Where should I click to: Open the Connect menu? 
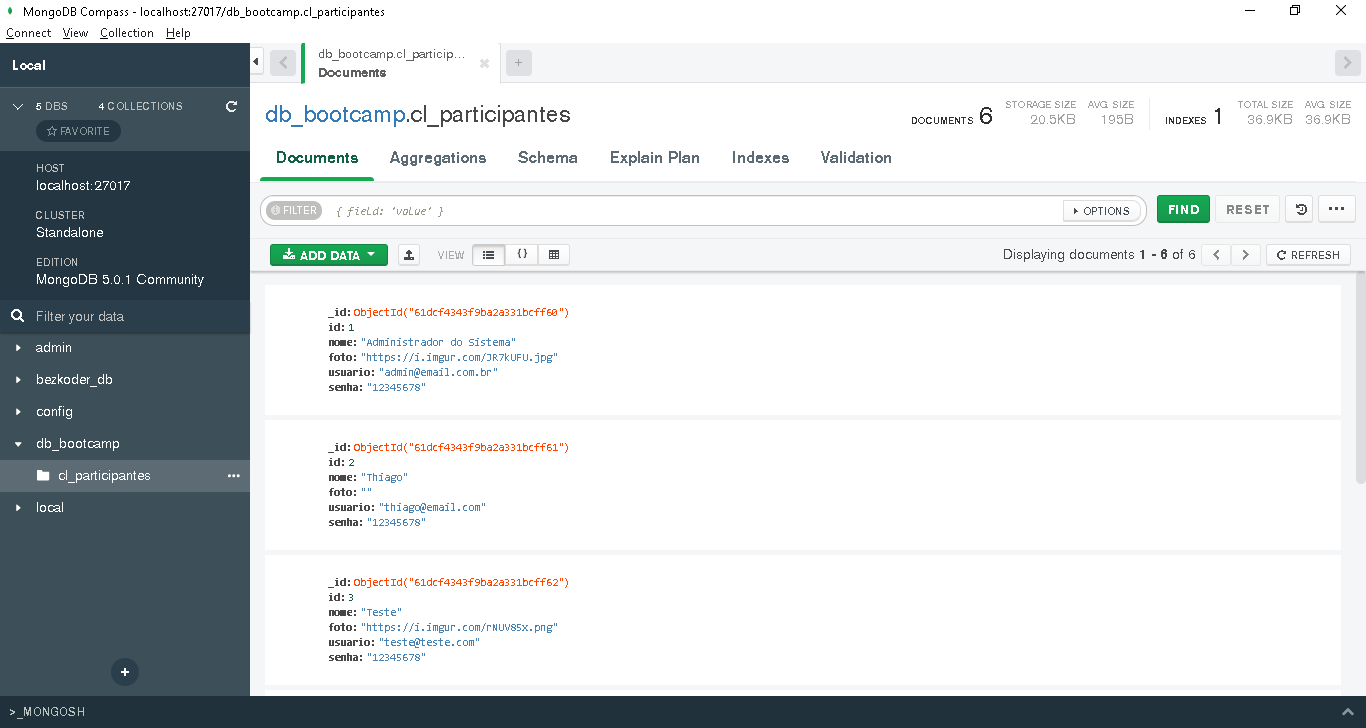click(x=28, y=33)
